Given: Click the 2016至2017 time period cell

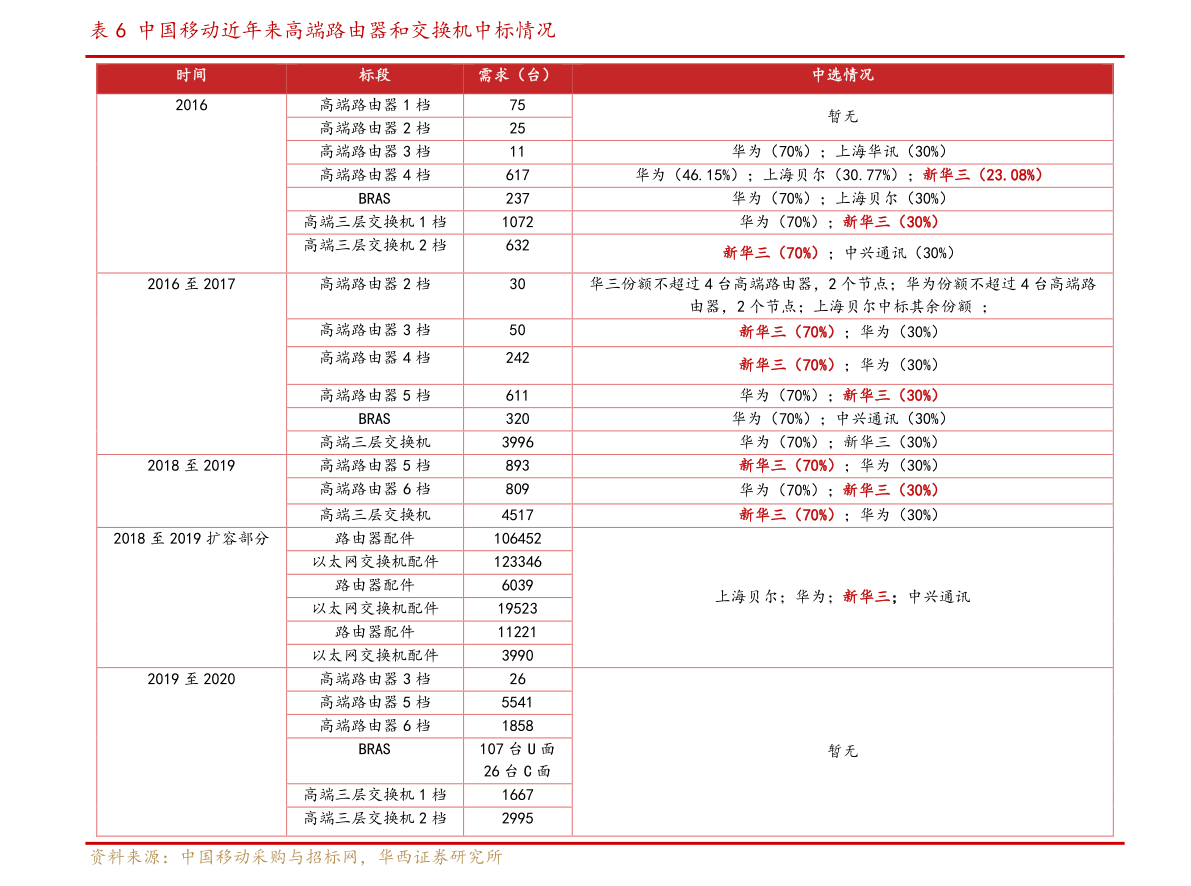Looking at the screenshot, I should coord(191,284).
